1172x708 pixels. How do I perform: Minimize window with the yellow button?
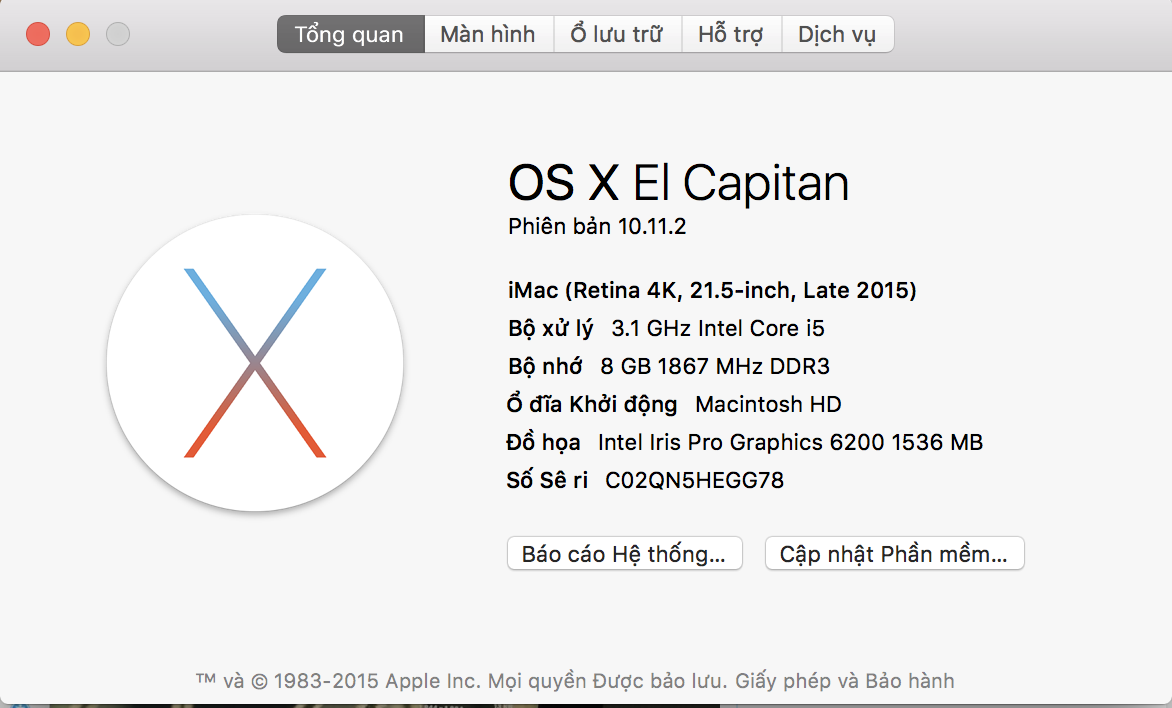coord(78,34)
